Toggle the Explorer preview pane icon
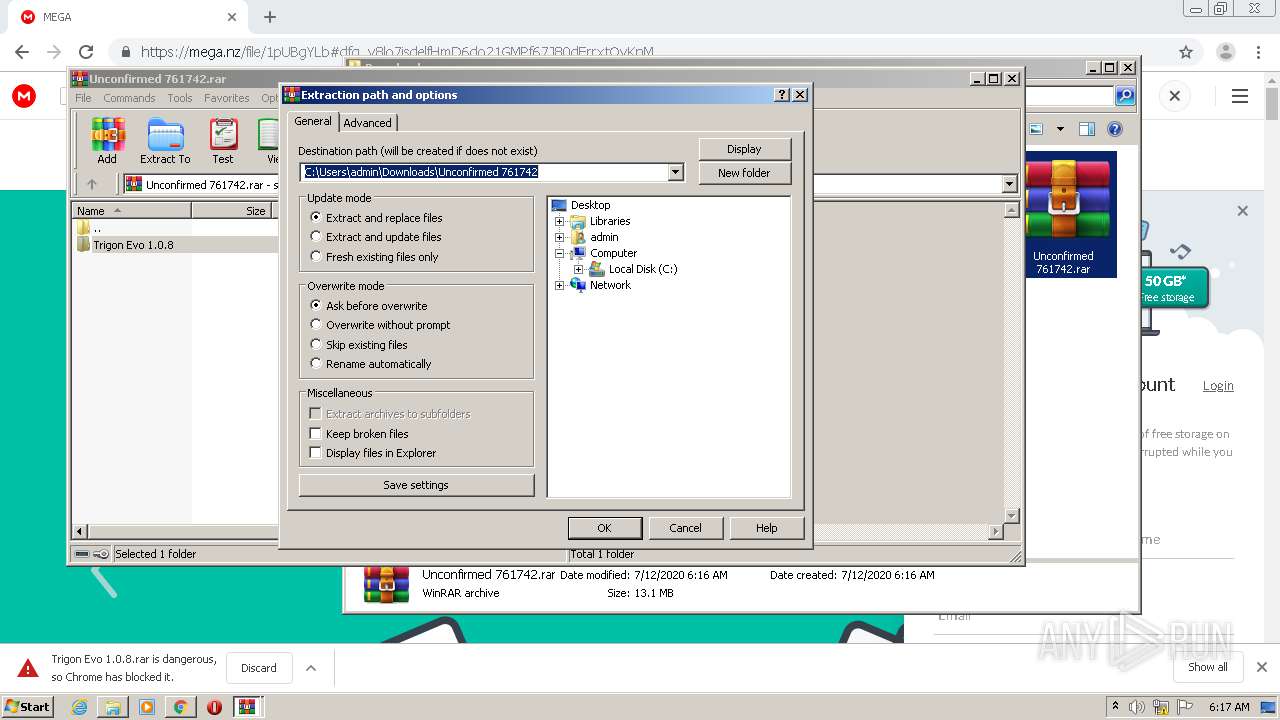The height and width of the screenshot is (720, 1280). coord(1087,129)
